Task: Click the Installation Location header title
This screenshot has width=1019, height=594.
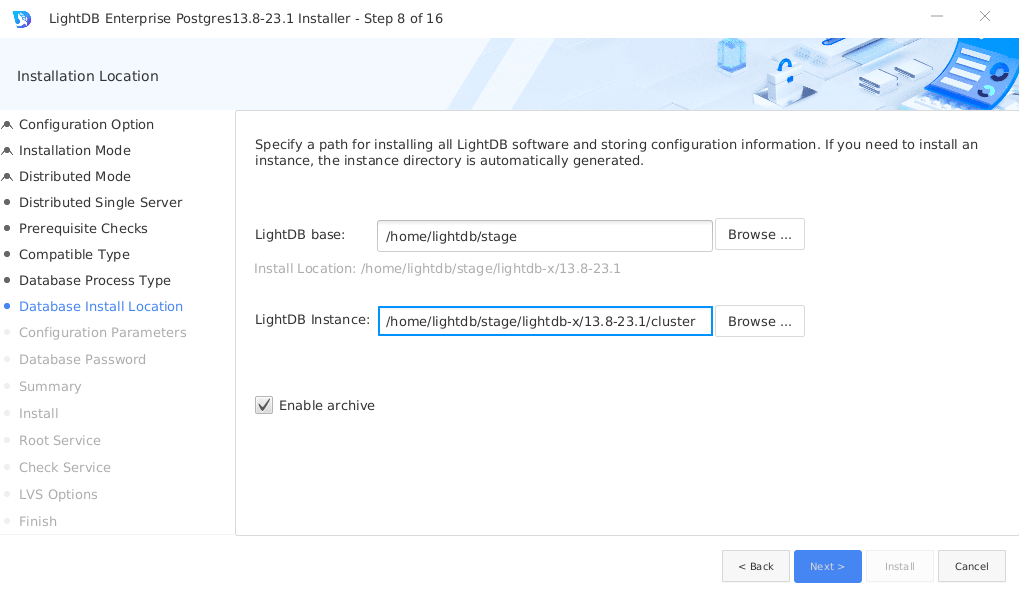Action: pyautogui.click(x=88, y=76)
